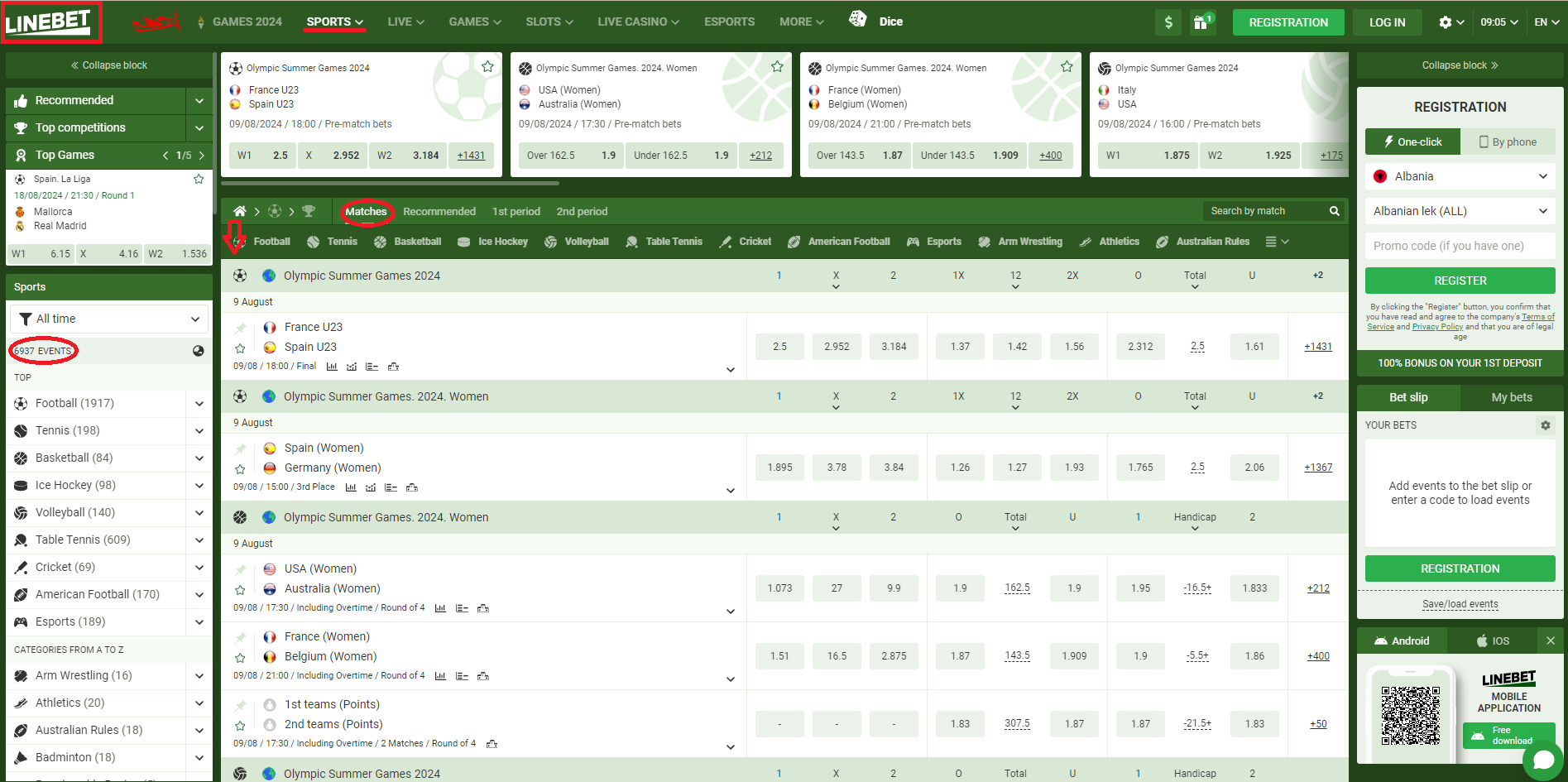Open the EN language dropdown

pyautogui.click(x=1546, y=22)
